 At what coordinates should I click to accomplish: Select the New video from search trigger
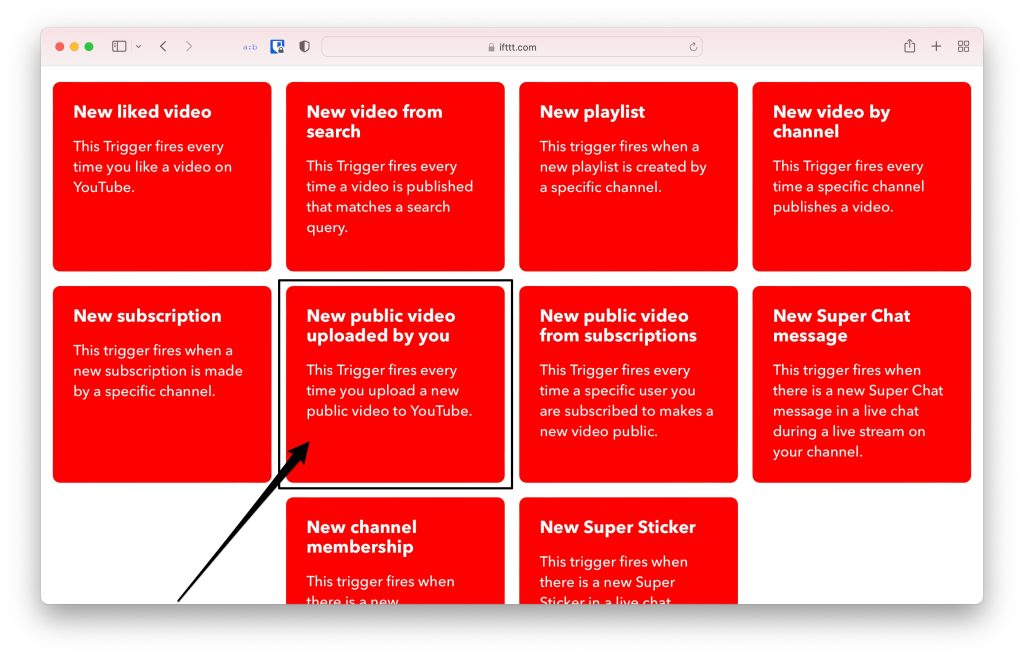tap(395, 176)
